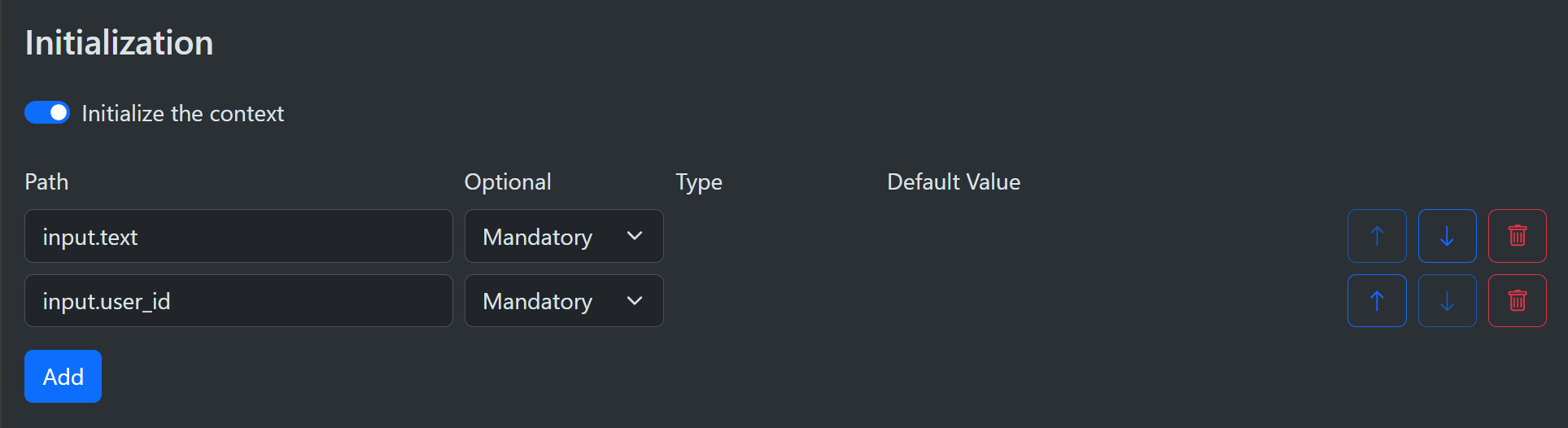Click chevron arrow in input.user_id's Optional dropdown
Viewport: 1568px width, 428px height.
(635, 301)
